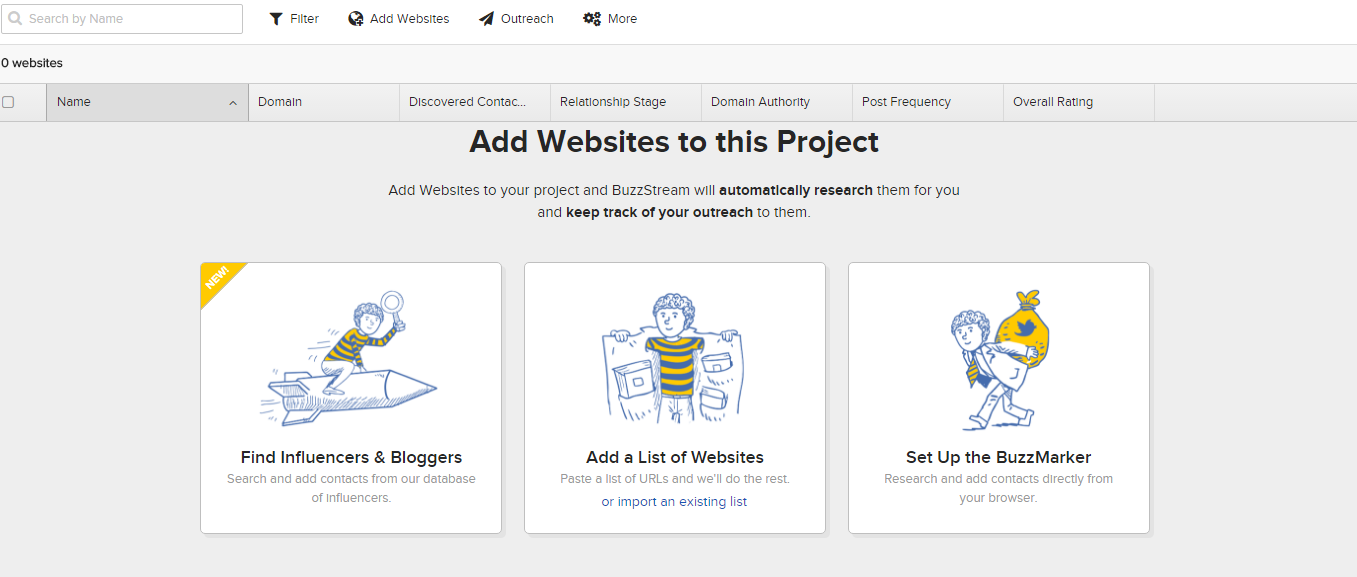Viewport: 1357px width, 577px height.
Task: Sort by Domain Authority column header
Action: coord(777,102)
